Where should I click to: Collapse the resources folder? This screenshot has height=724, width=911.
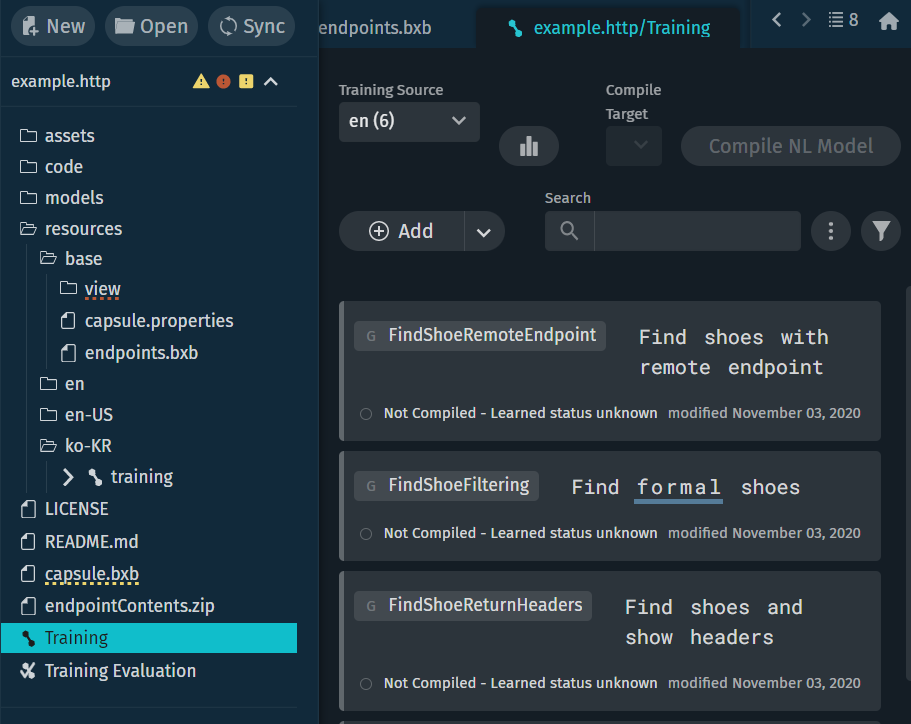point(71,228)
